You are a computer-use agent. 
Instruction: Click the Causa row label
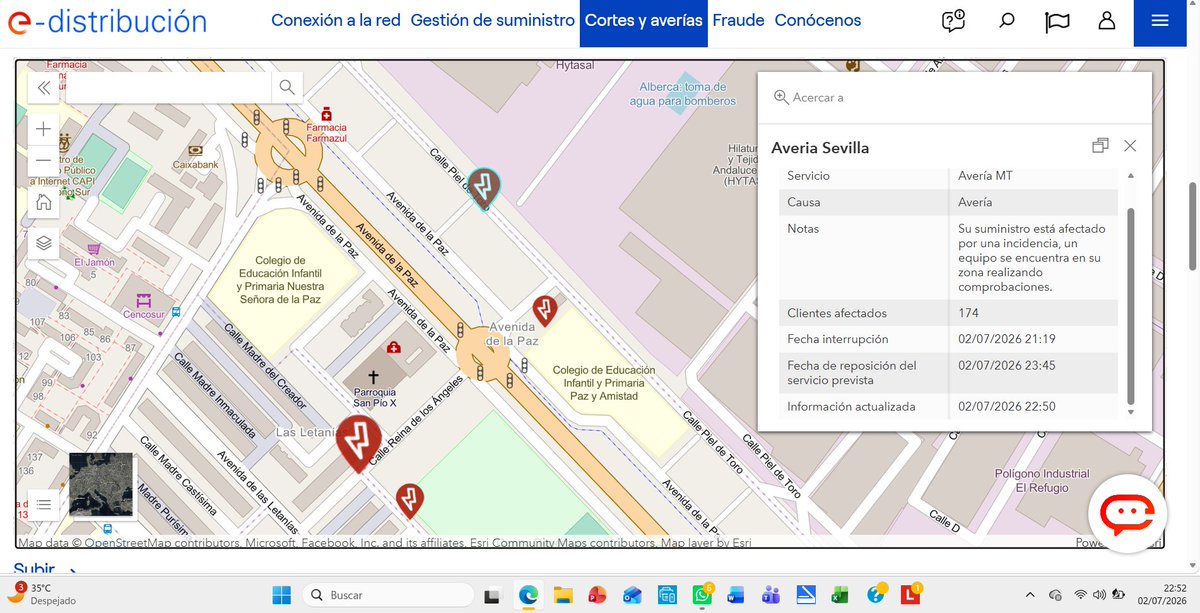click(803, 202)
